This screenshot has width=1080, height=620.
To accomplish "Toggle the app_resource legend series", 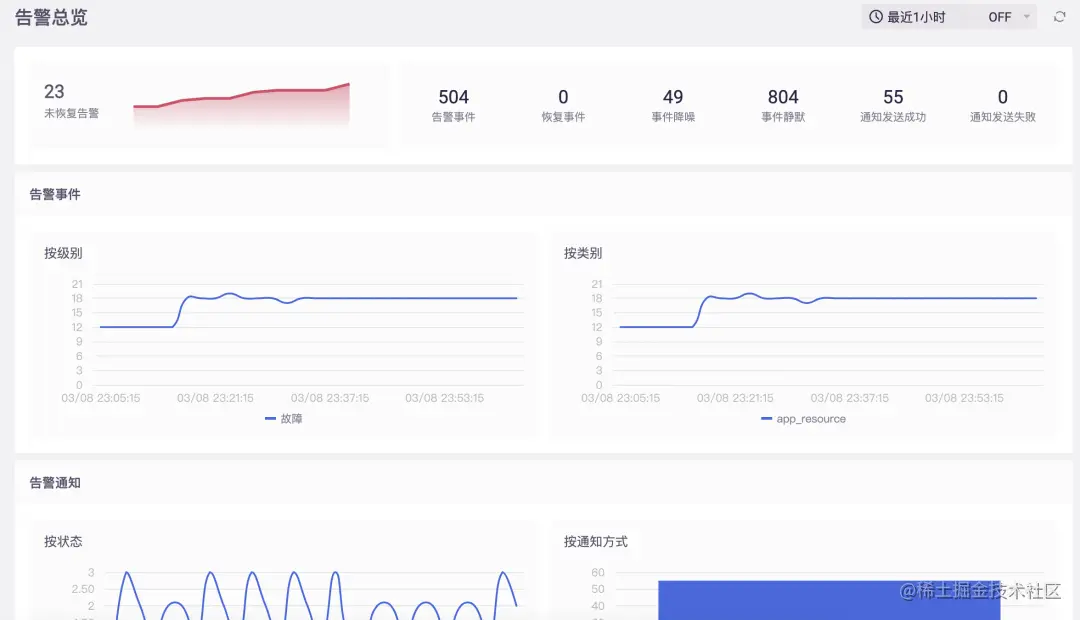I will pyautogui.click(x=803, y=418).
